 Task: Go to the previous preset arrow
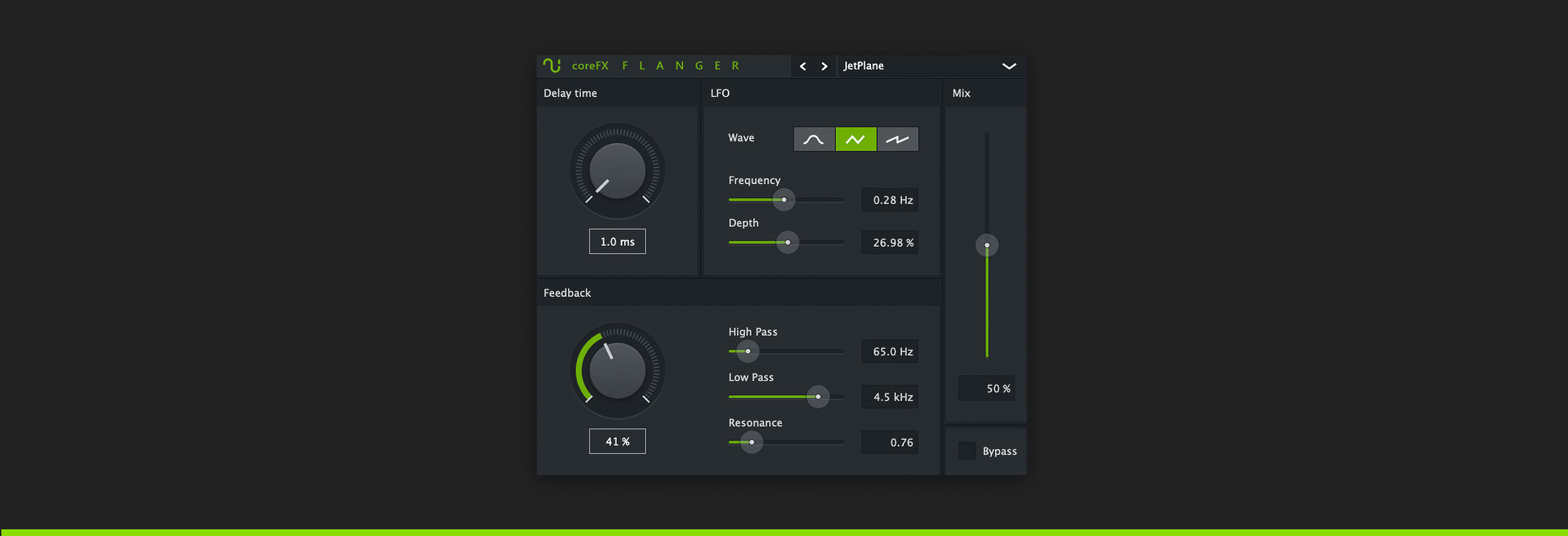coord(803,66)
